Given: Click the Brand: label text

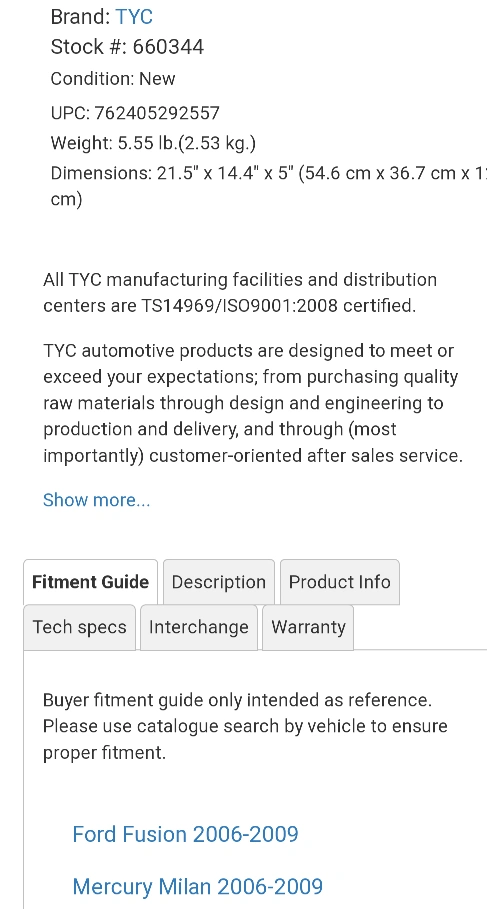Looking at the screenshot, I should coord(81,16).
